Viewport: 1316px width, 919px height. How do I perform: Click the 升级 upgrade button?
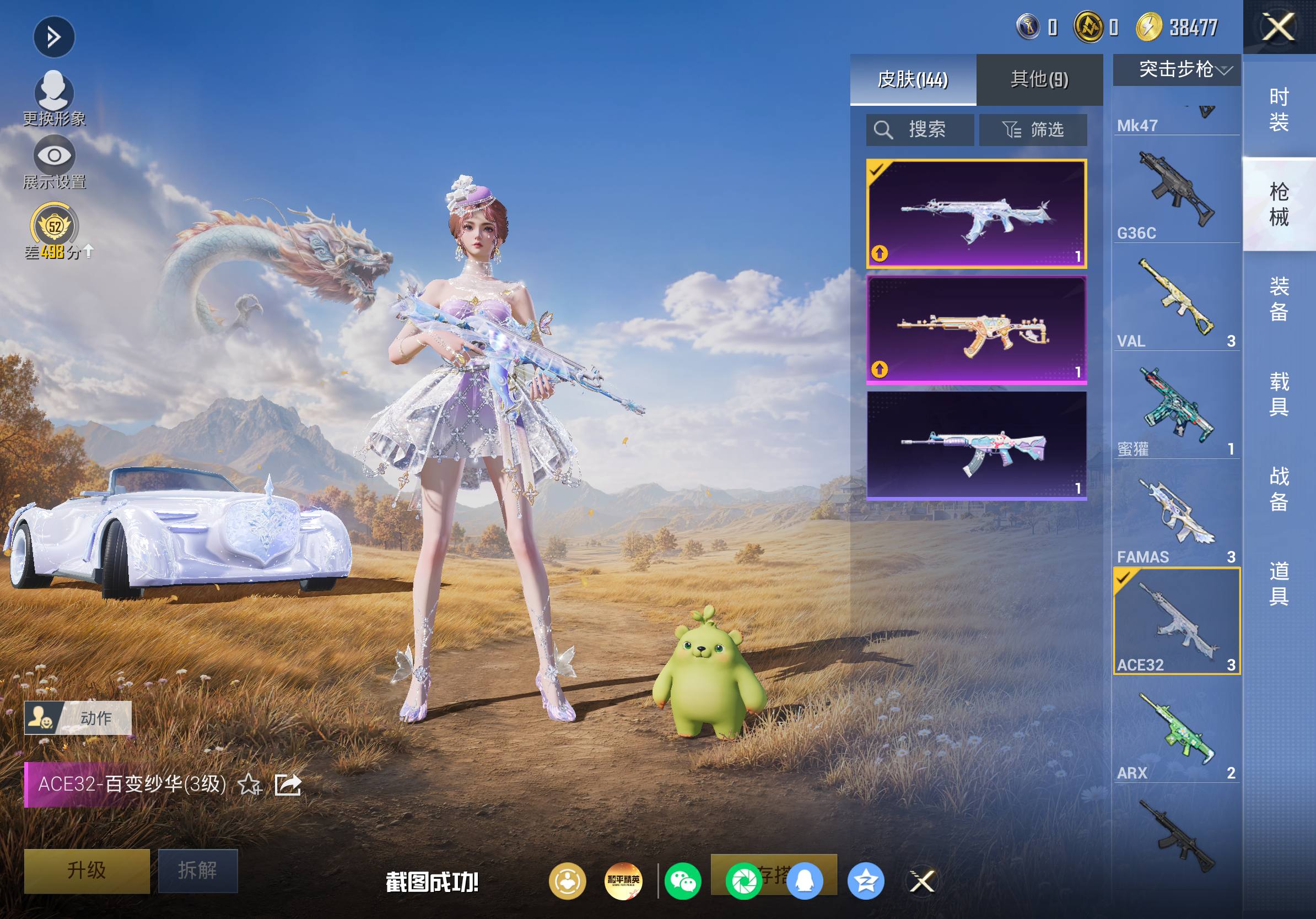coord(87,871)
